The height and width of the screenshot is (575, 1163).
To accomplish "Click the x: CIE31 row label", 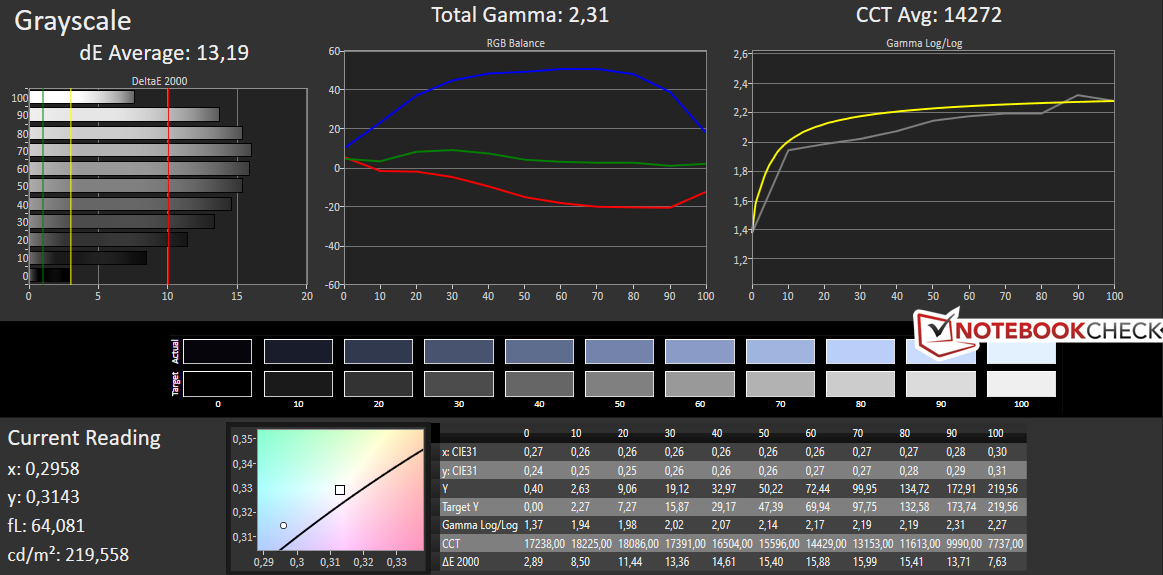I will 460,450.
